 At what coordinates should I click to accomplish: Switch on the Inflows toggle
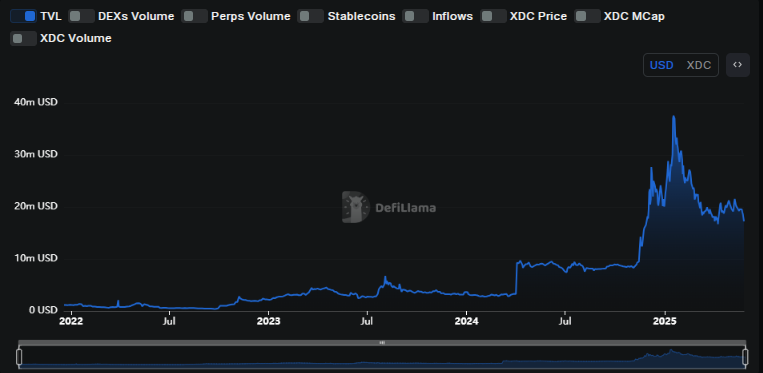(x=416, y=16)
